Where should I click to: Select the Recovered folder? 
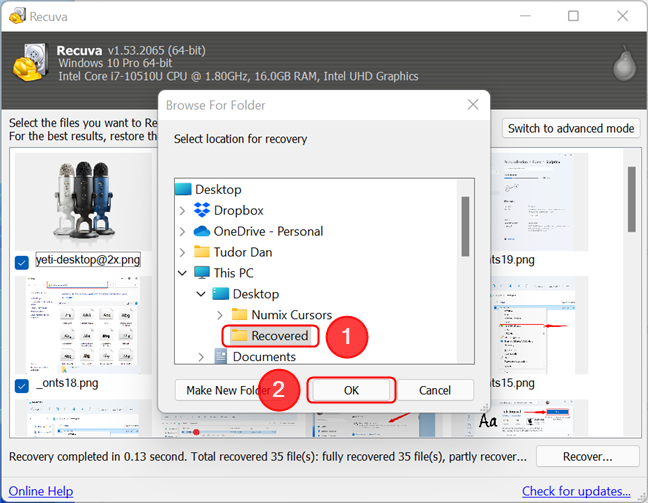pos(279,336)
